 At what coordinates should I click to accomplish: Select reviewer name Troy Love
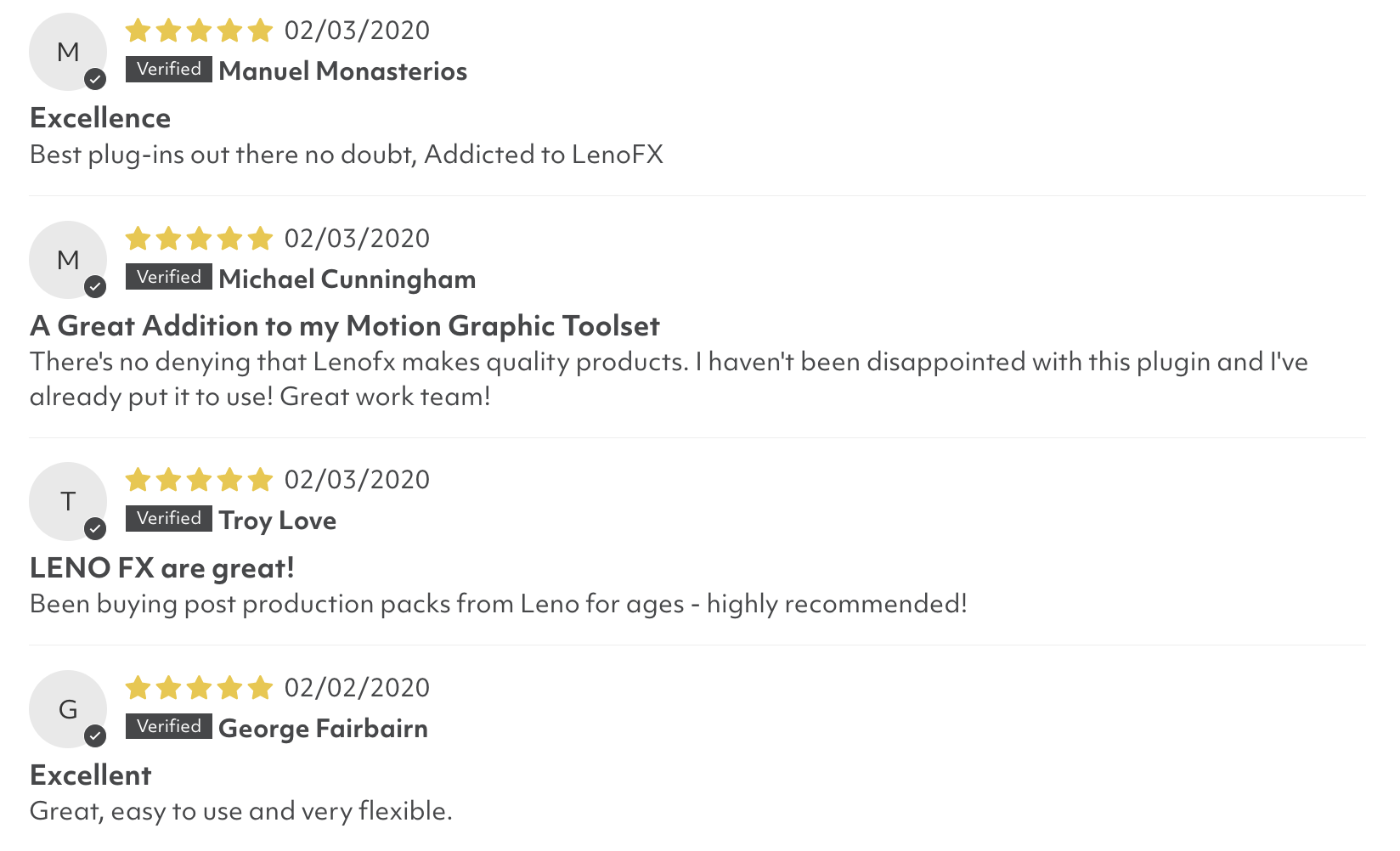click(x=278, y=521)
